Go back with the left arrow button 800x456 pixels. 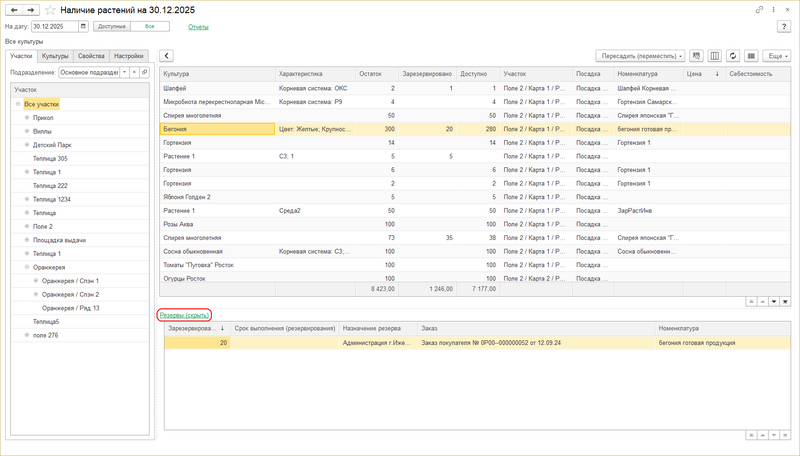point(14,9)
